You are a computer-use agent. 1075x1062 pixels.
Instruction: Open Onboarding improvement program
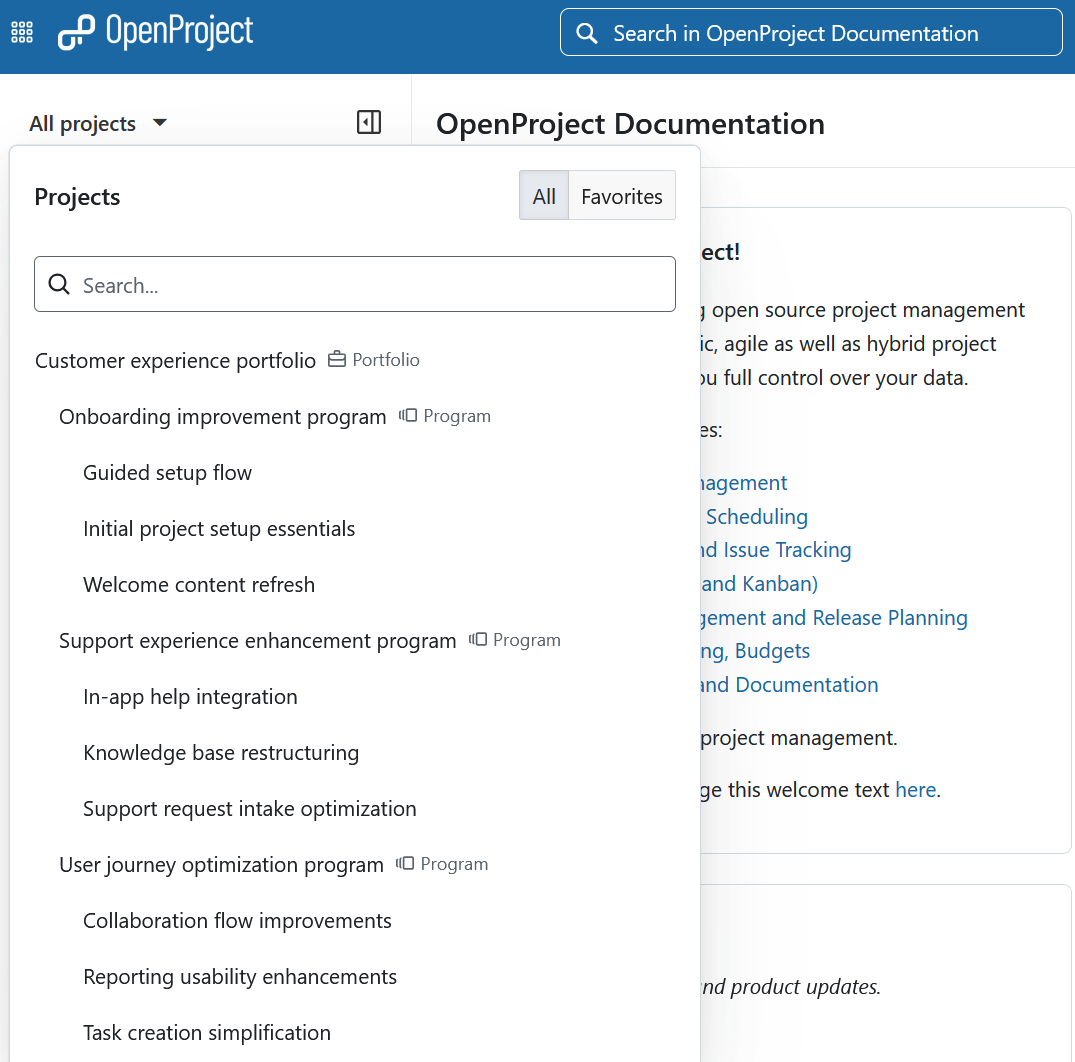coord(222,417)
